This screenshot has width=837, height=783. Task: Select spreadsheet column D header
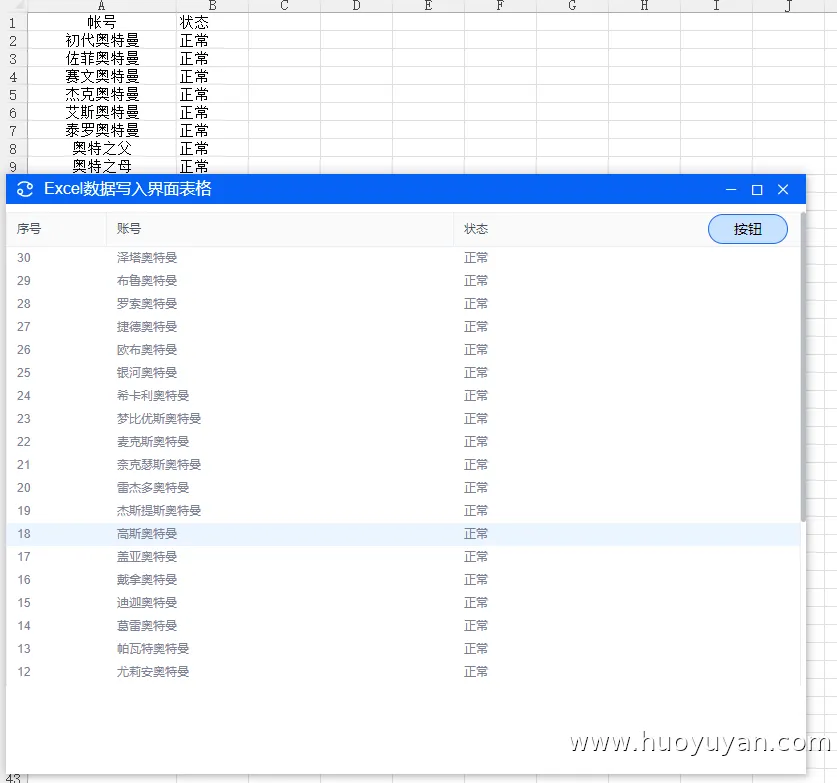pos(357,6)
